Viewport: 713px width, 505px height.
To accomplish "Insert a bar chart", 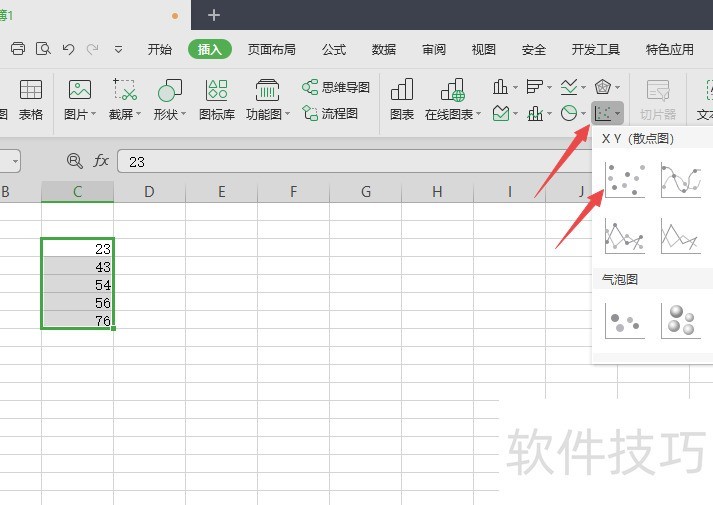I will point(534,86).
